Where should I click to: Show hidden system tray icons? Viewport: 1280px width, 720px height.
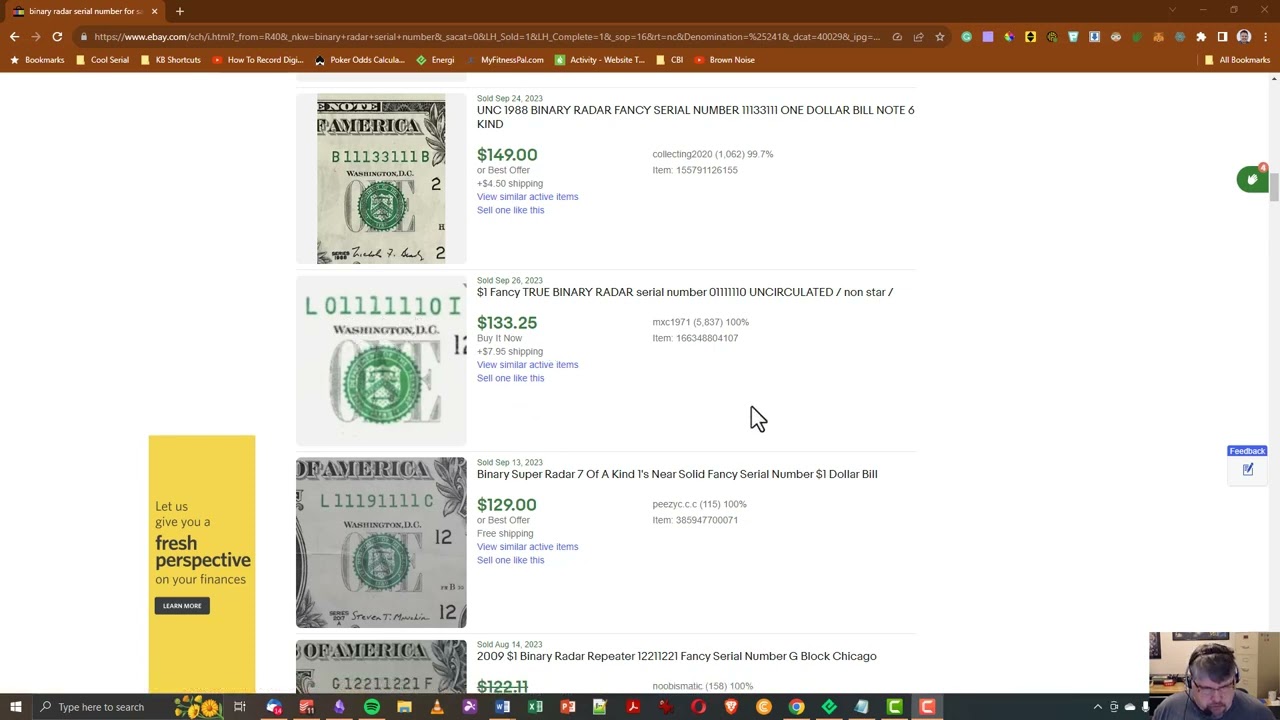1097,707
